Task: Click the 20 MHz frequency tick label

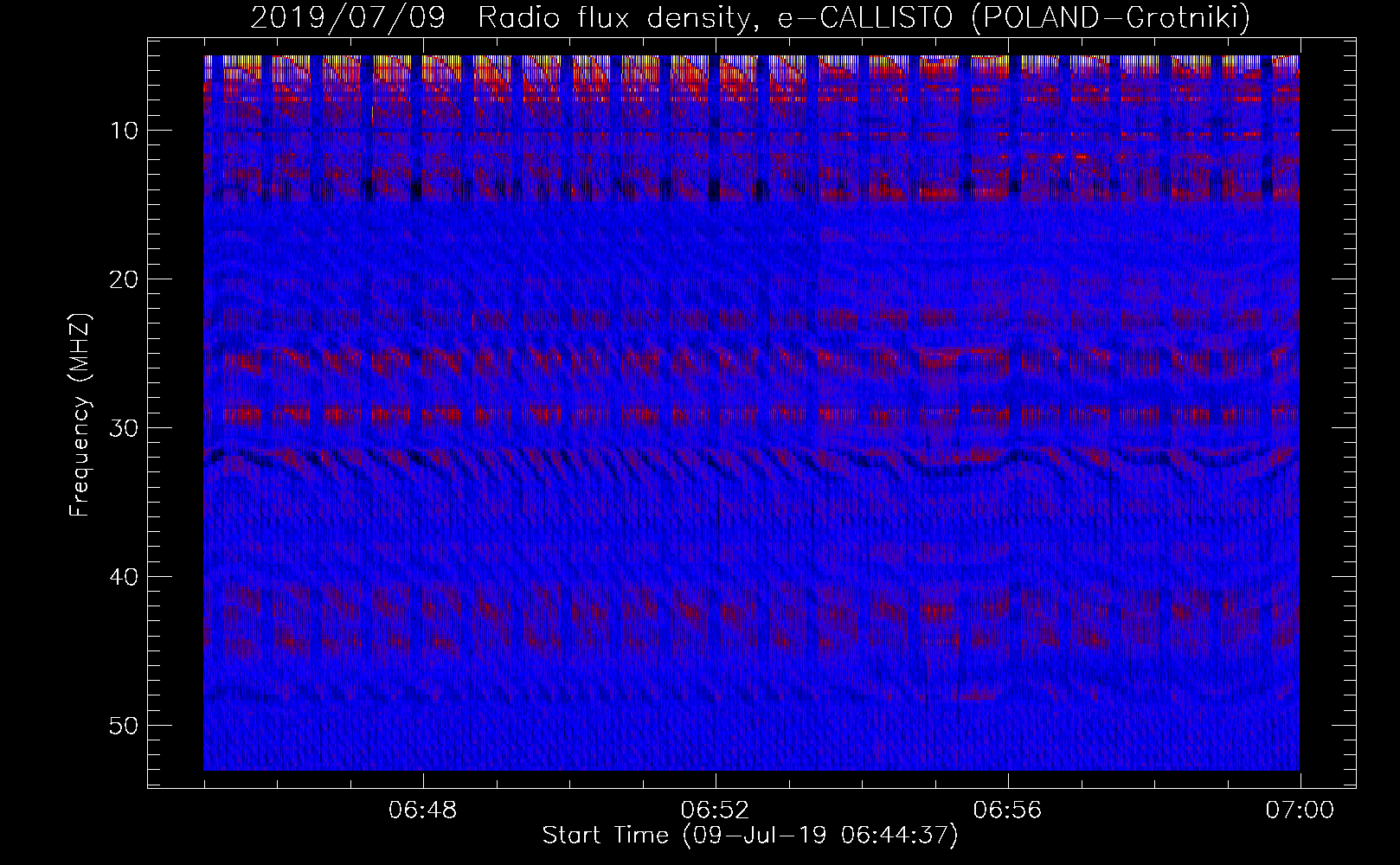Action: point(124,279)
